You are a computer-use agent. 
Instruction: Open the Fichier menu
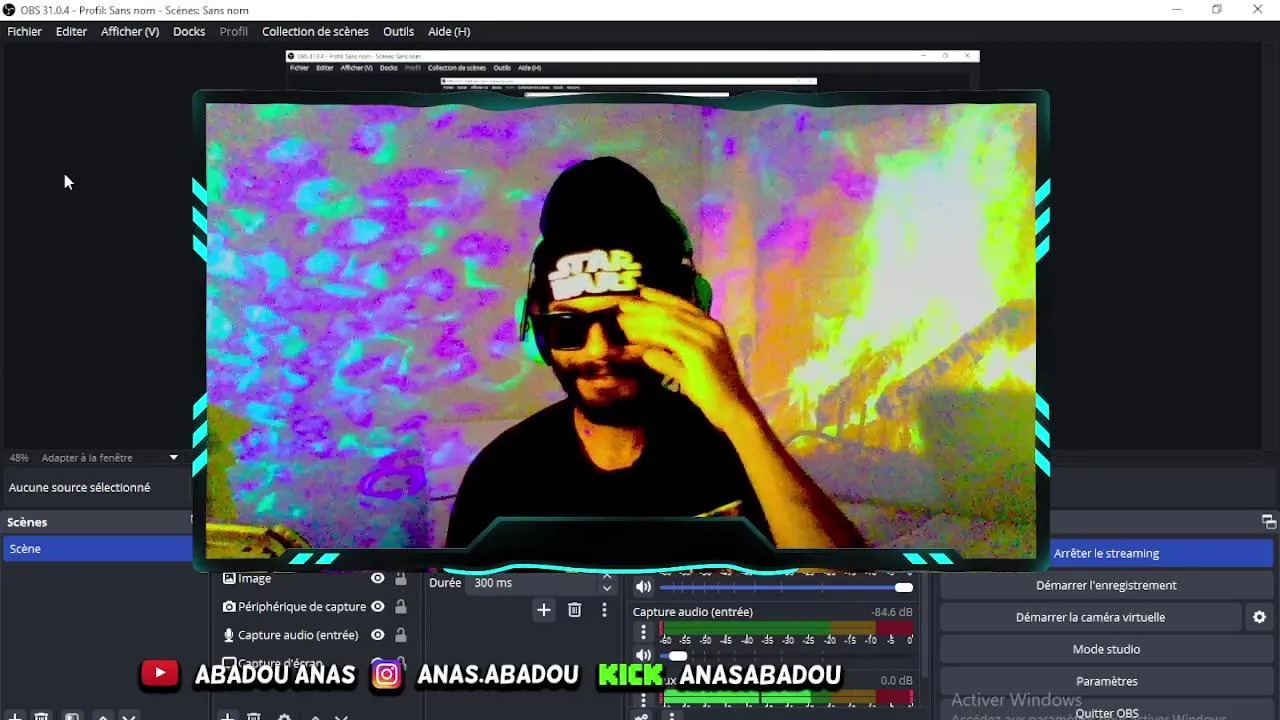pyautogui.click(x=25, y=31)
